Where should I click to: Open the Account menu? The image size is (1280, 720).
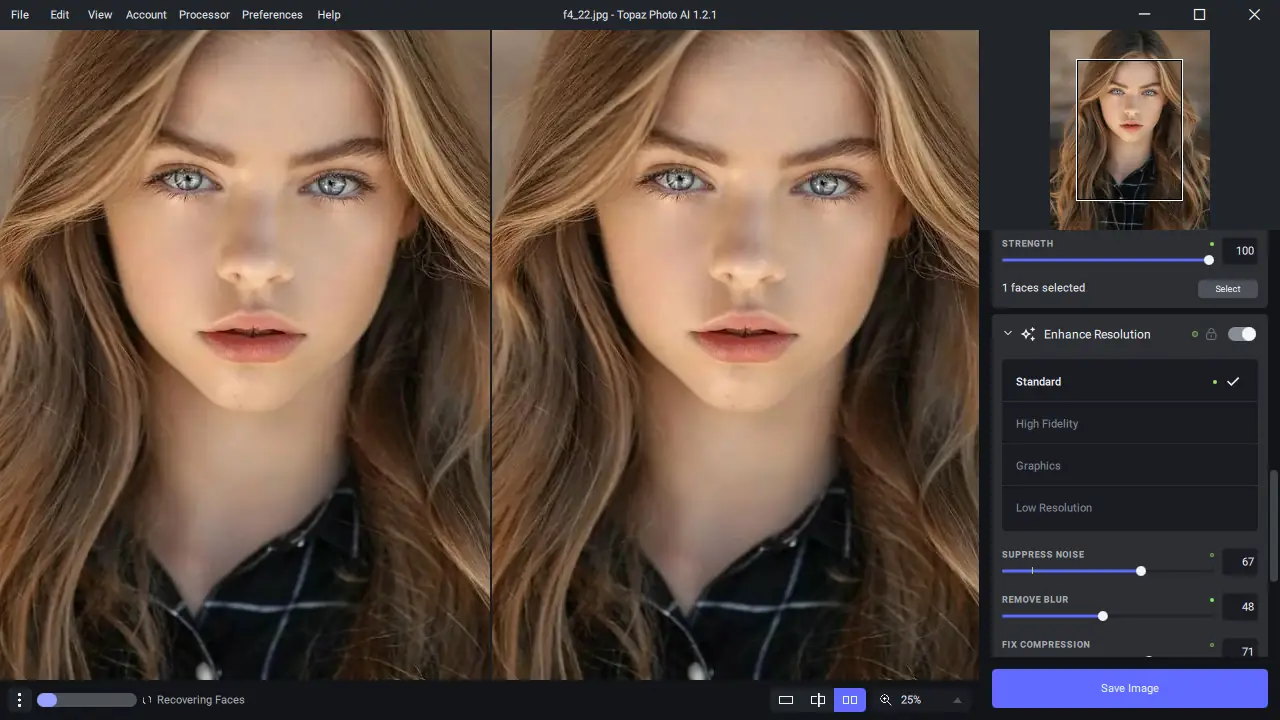point(146,15)
